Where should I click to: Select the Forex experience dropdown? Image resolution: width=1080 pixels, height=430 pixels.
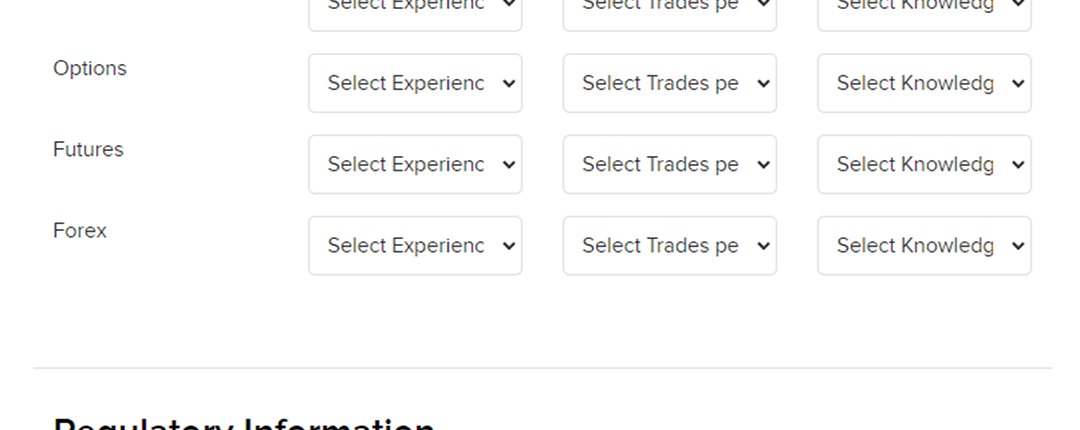(x=414, y=245)
